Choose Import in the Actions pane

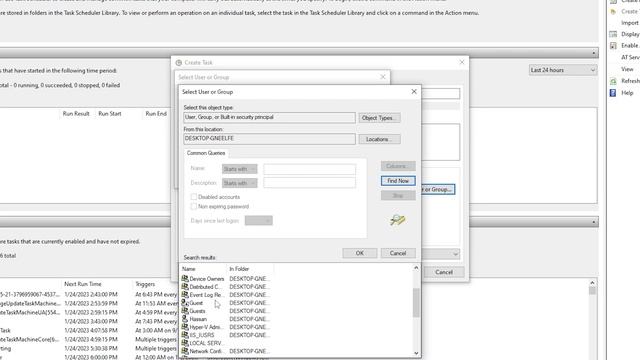[630, 23]
